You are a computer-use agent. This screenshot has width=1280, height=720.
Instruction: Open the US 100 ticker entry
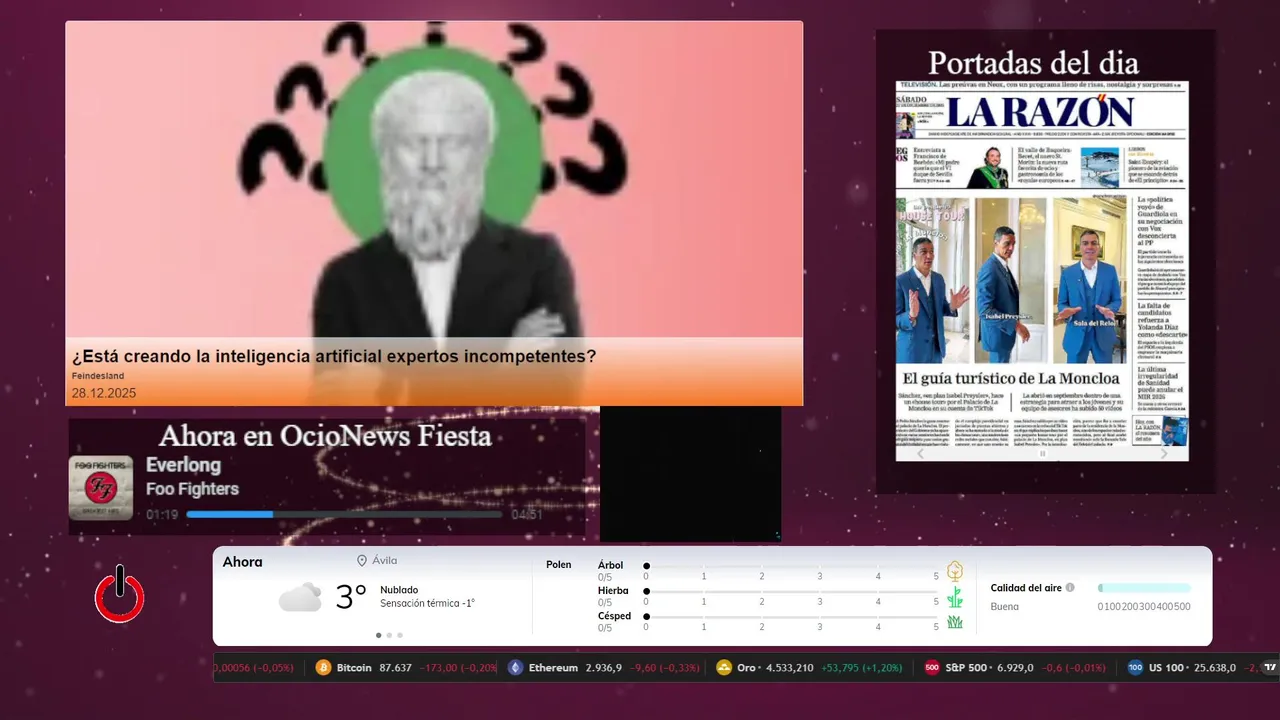(x=1194, y=668)
